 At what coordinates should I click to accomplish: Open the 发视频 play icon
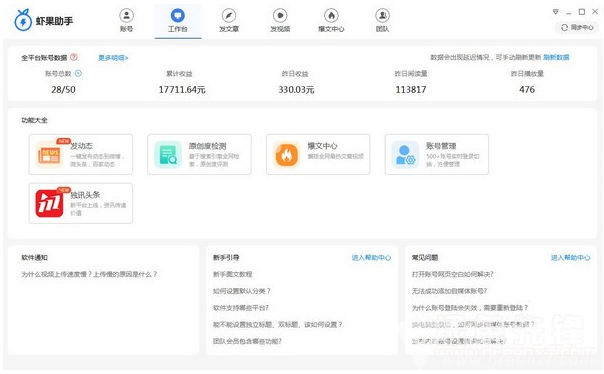coord(280,16)
